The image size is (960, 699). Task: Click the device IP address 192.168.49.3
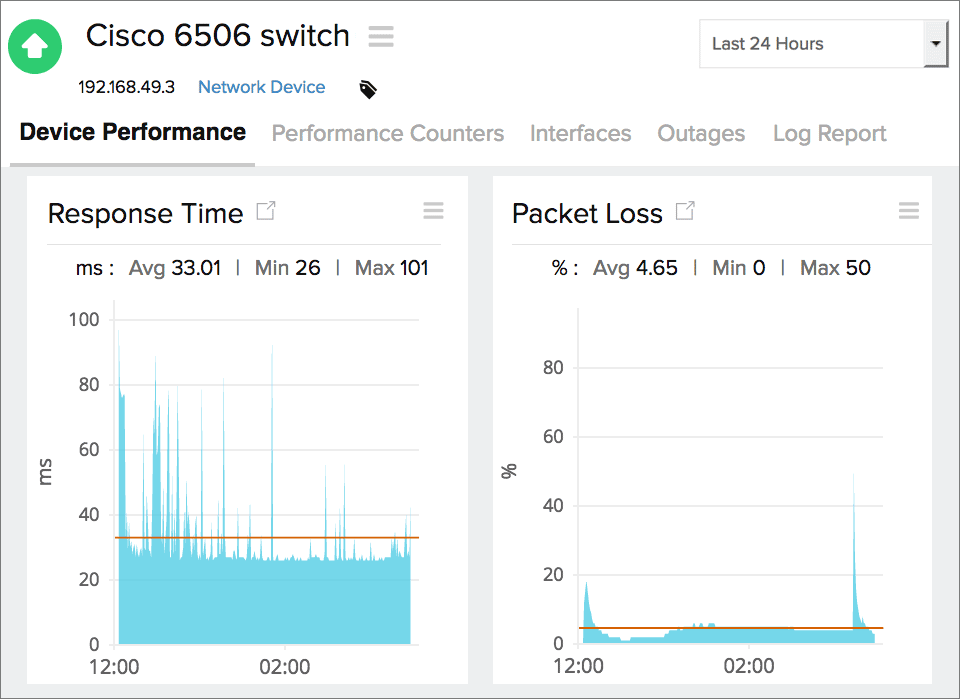126,87
